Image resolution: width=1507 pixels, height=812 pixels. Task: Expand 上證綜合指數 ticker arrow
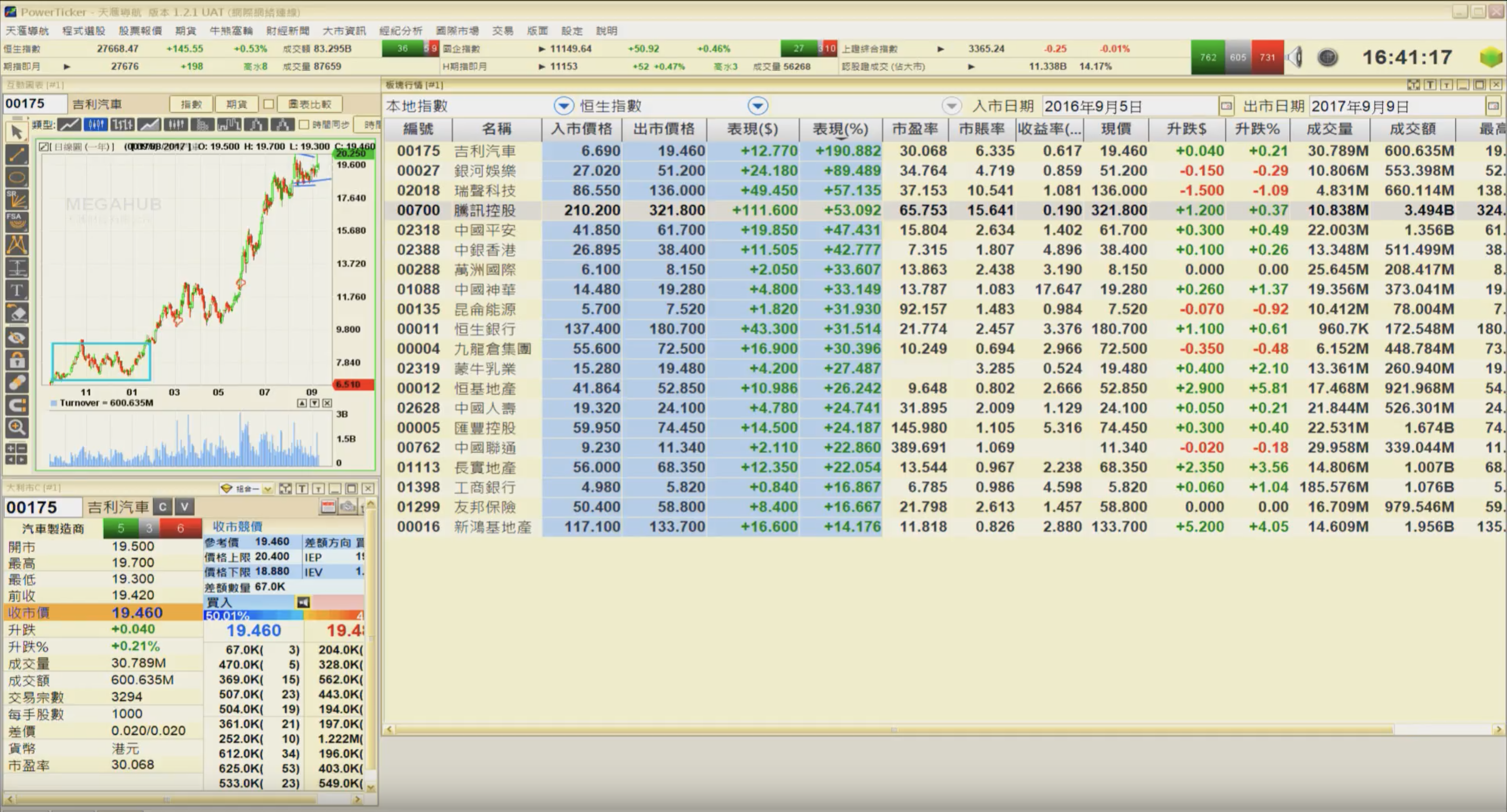[x=941, y=49]
